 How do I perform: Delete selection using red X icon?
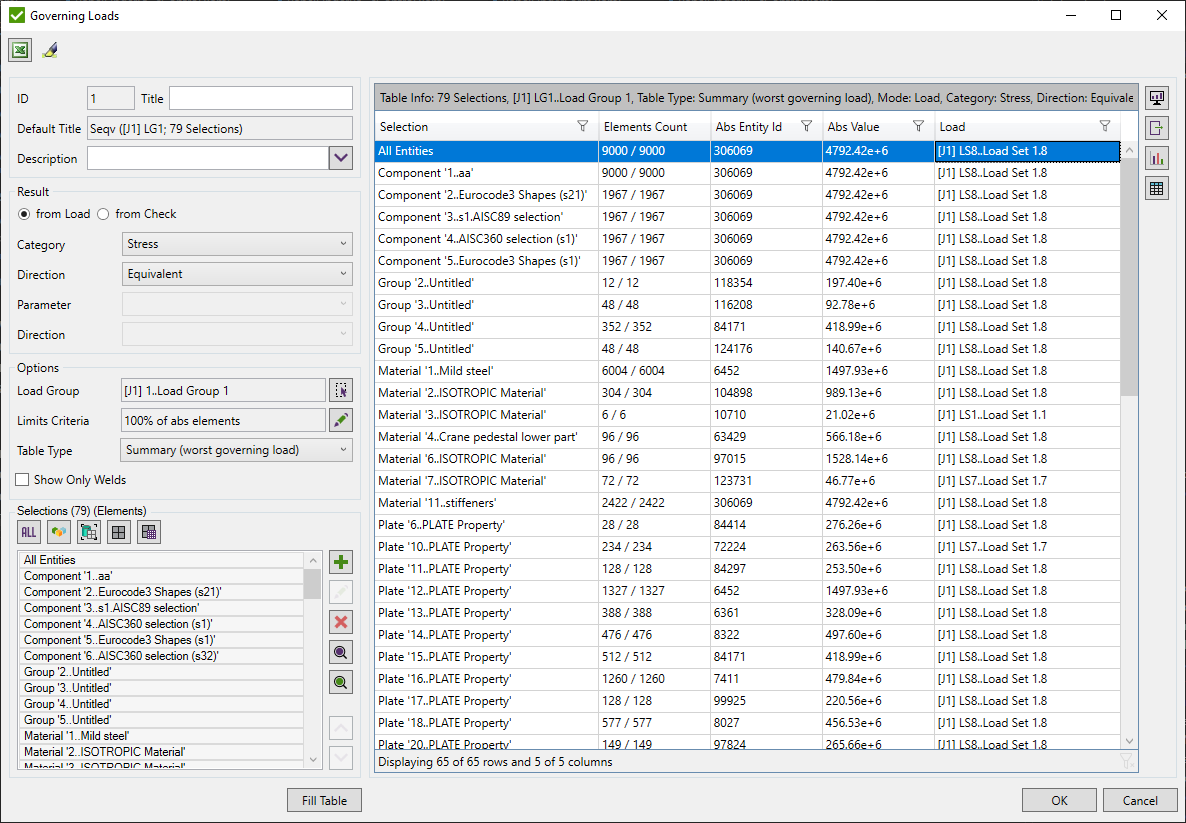pyautogui.click(x=340, y=622)
